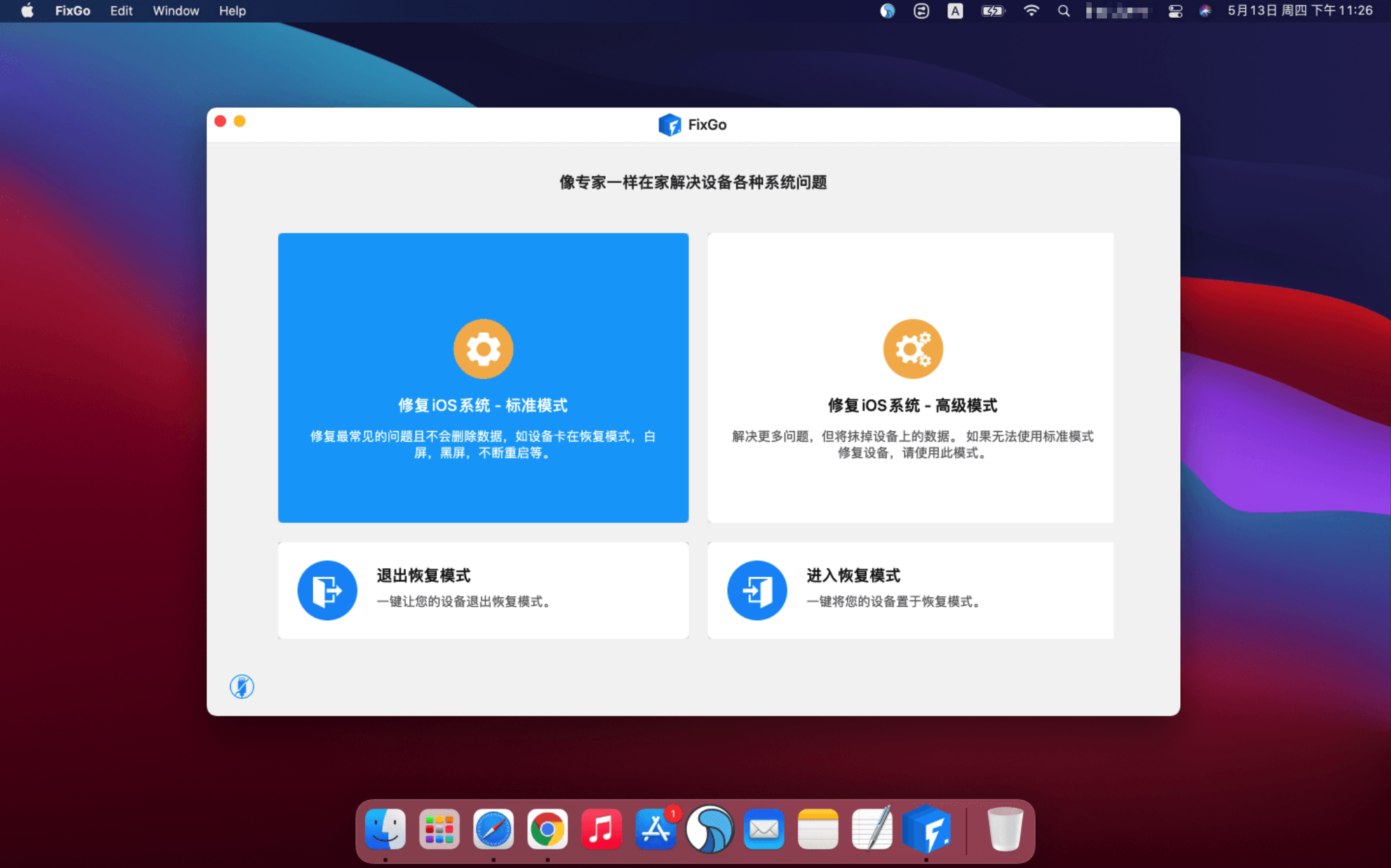Click the small circular icon at bottom-left of window
Image resolution: width=1391 pixels, height=868 pixels.
point(242,686)
